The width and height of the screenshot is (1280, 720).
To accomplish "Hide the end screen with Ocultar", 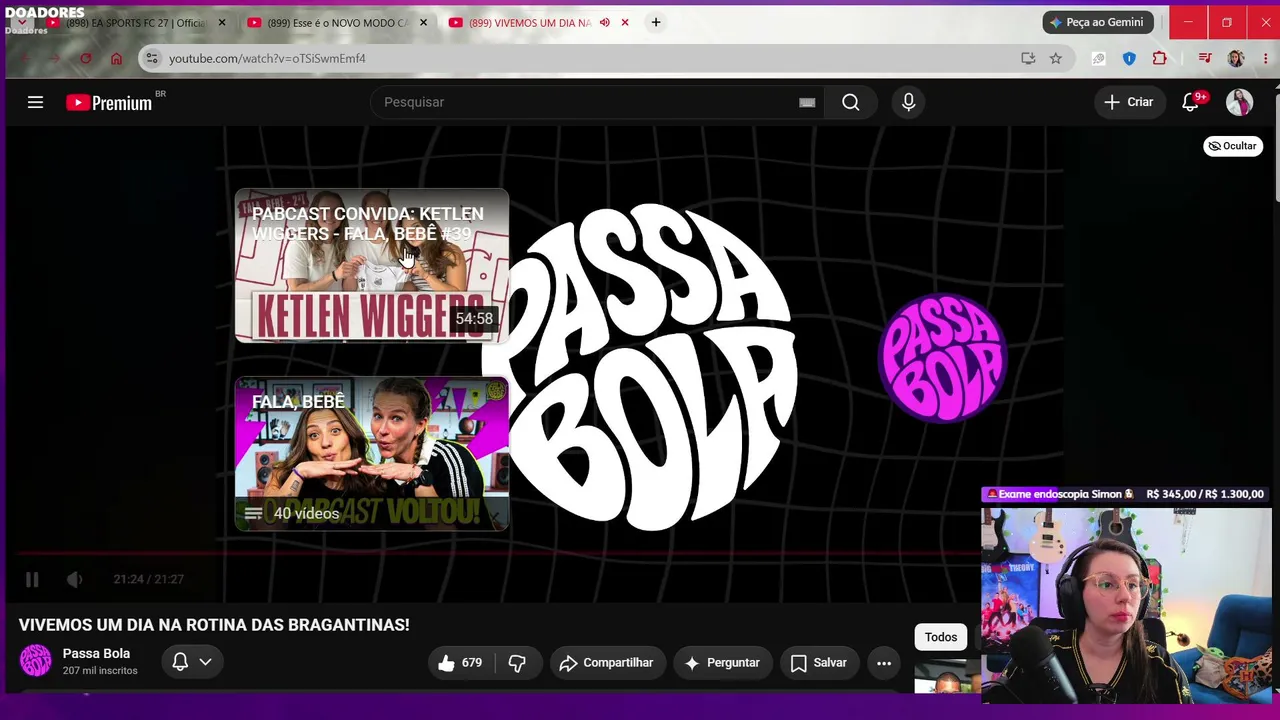I will point(1233,146).
